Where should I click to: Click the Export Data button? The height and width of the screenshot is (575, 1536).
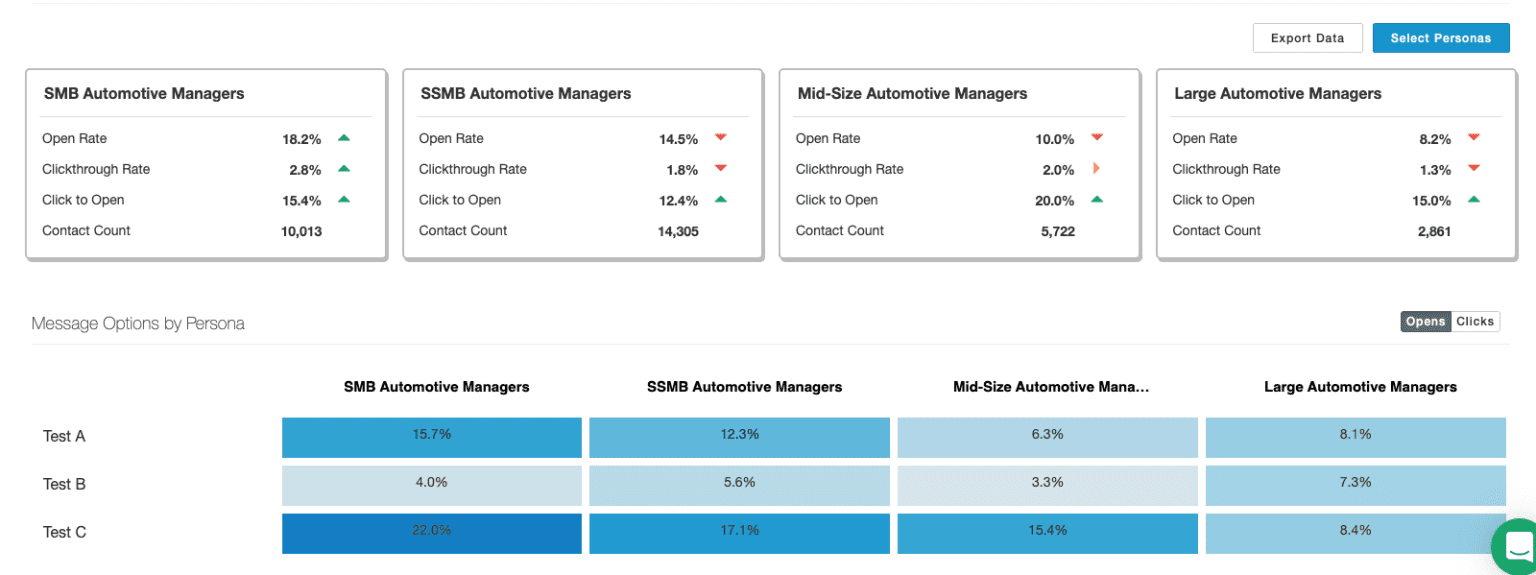click(x=1307, y=38)
